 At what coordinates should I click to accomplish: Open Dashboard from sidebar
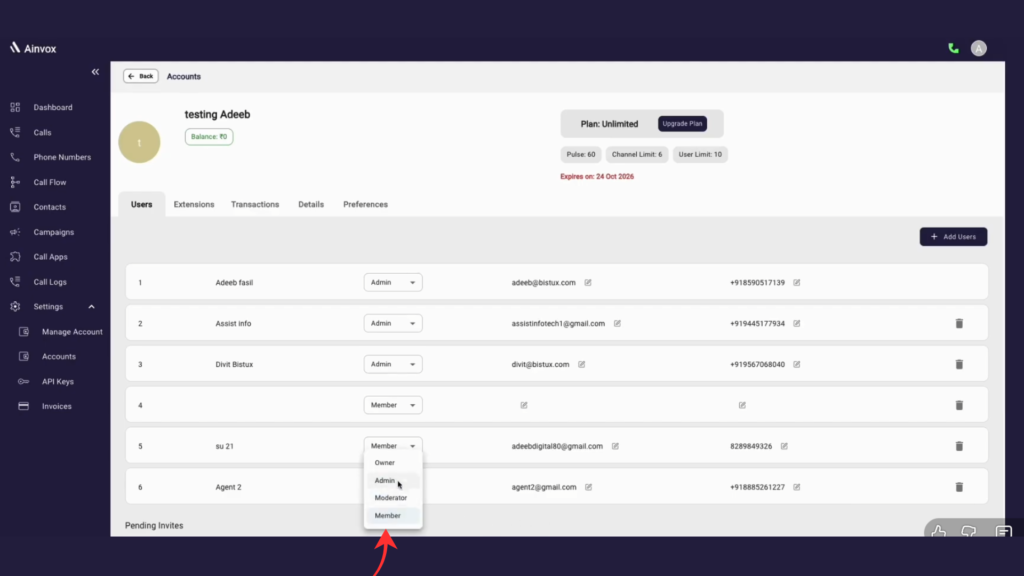point(52,107)
